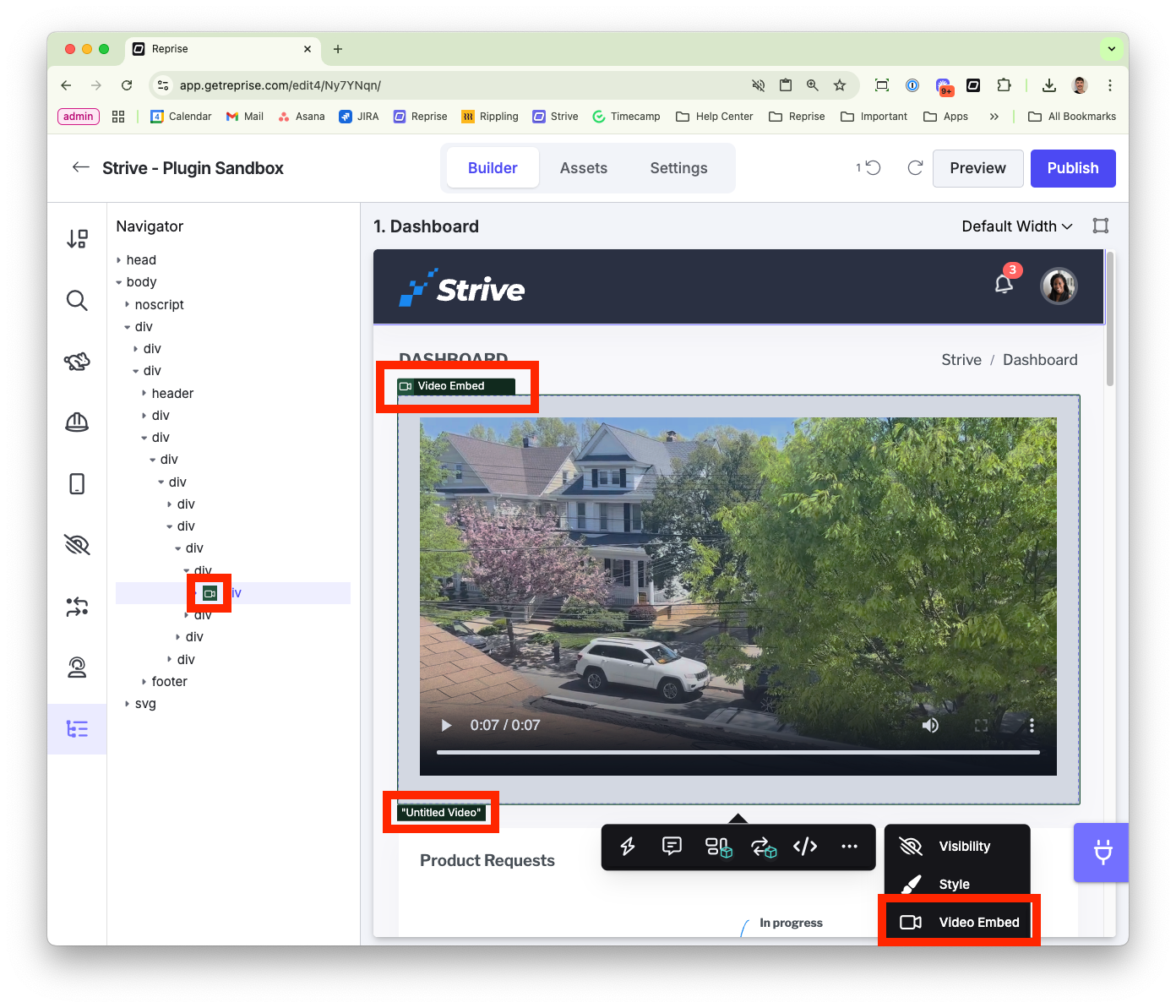Image resolution: width=1176 pixels, height=1008 pixels.
Task: Open the Default Width dropdown
Action: click(x=1017, y=226)
